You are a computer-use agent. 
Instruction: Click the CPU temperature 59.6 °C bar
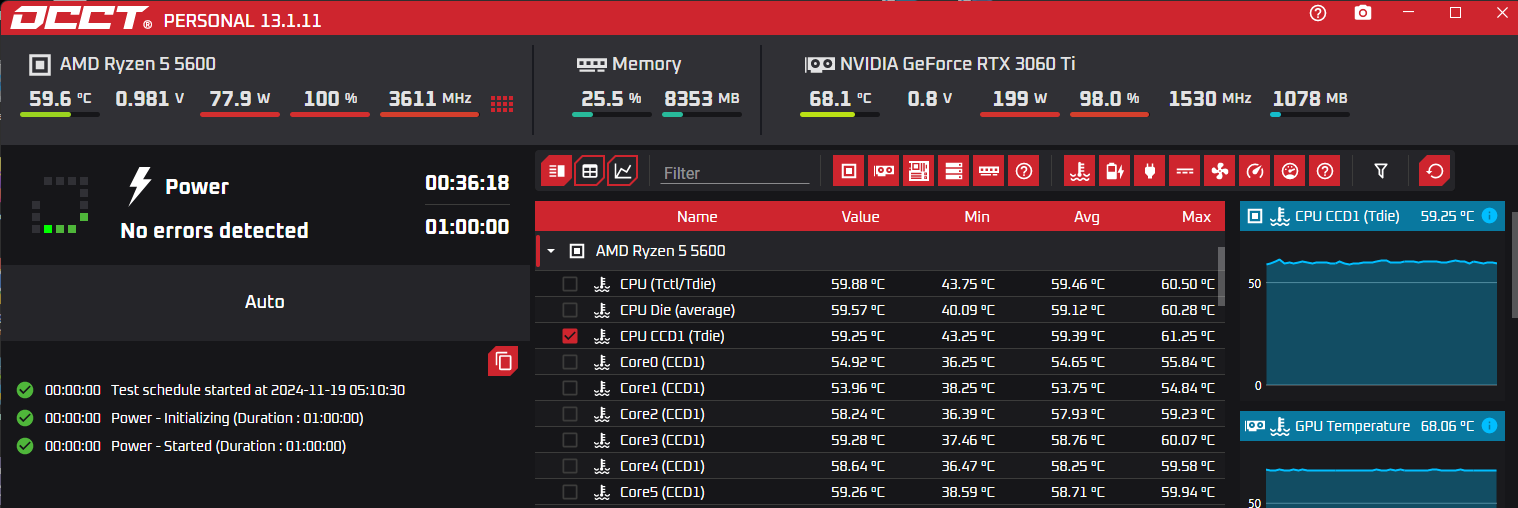(59, 114)
